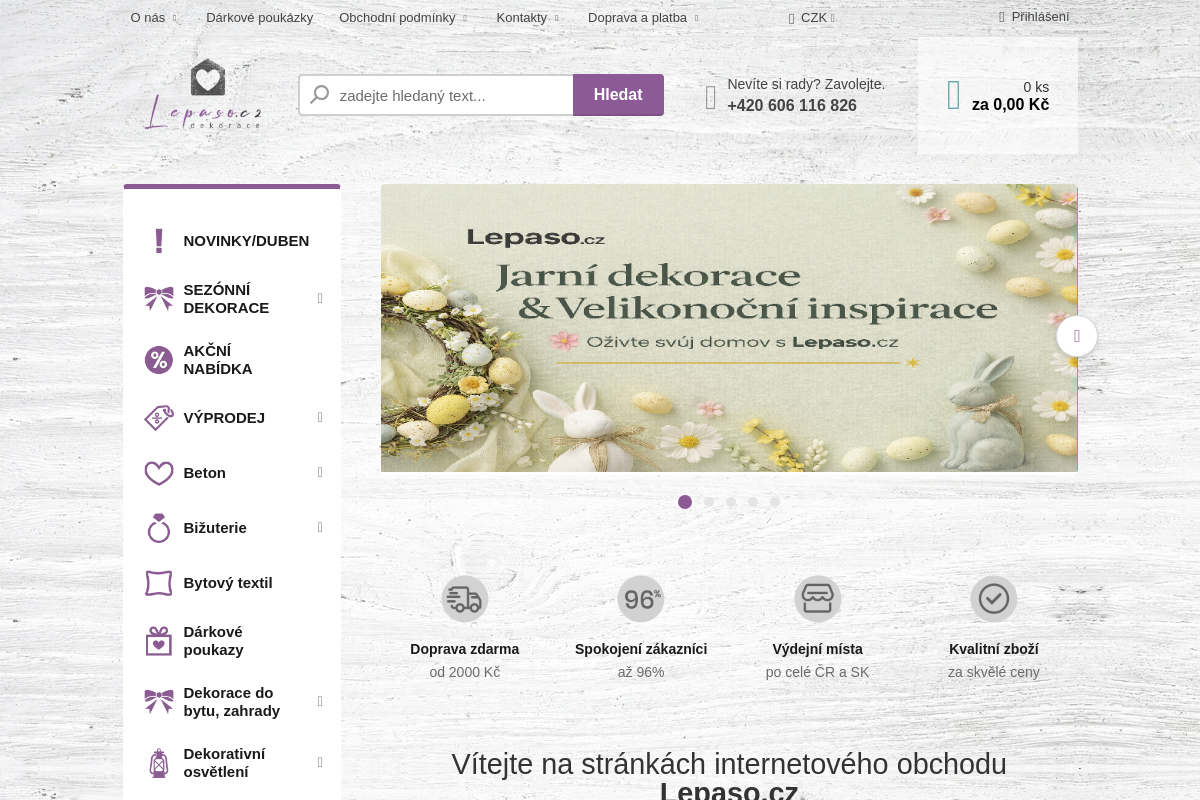The width and height of the screenshot is (1200, 800).
Task: Click the pillow icon for Bytový textil
Action: click(x=159, y=583)
